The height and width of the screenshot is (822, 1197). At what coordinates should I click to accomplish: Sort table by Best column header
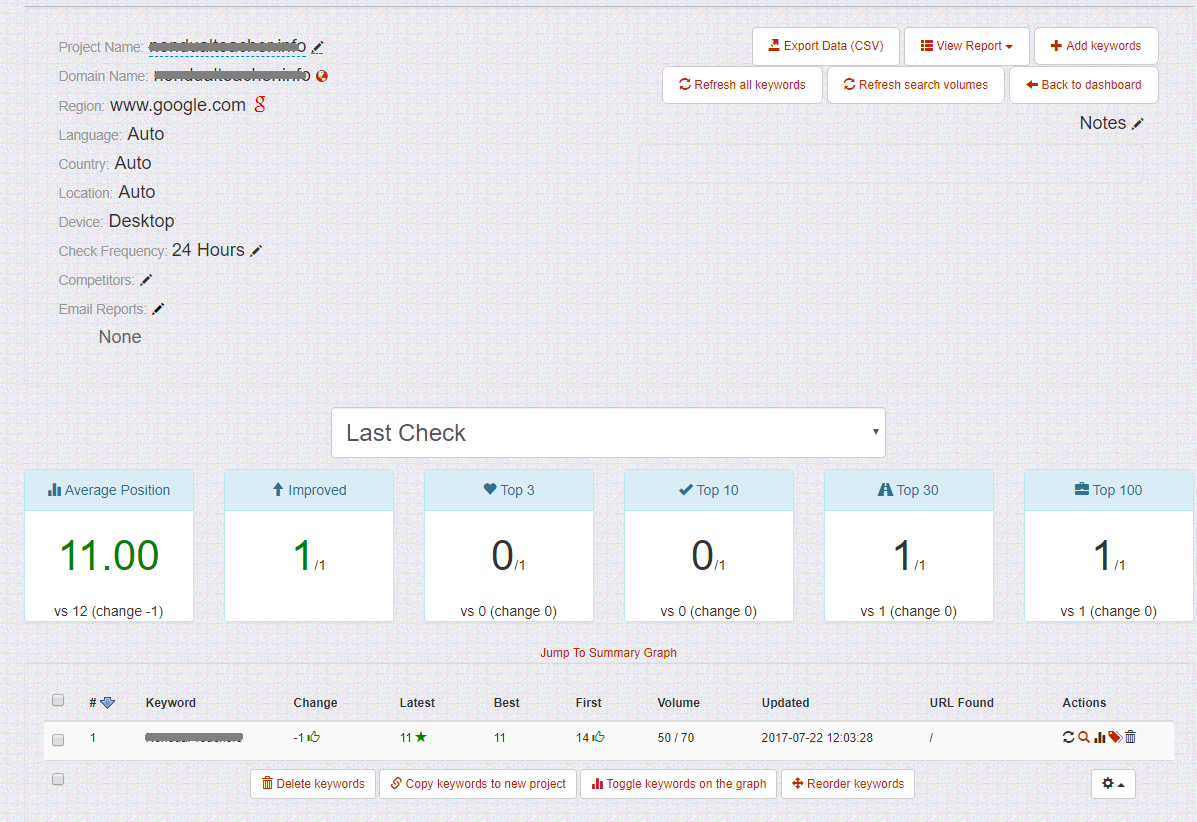pos(506,703)
